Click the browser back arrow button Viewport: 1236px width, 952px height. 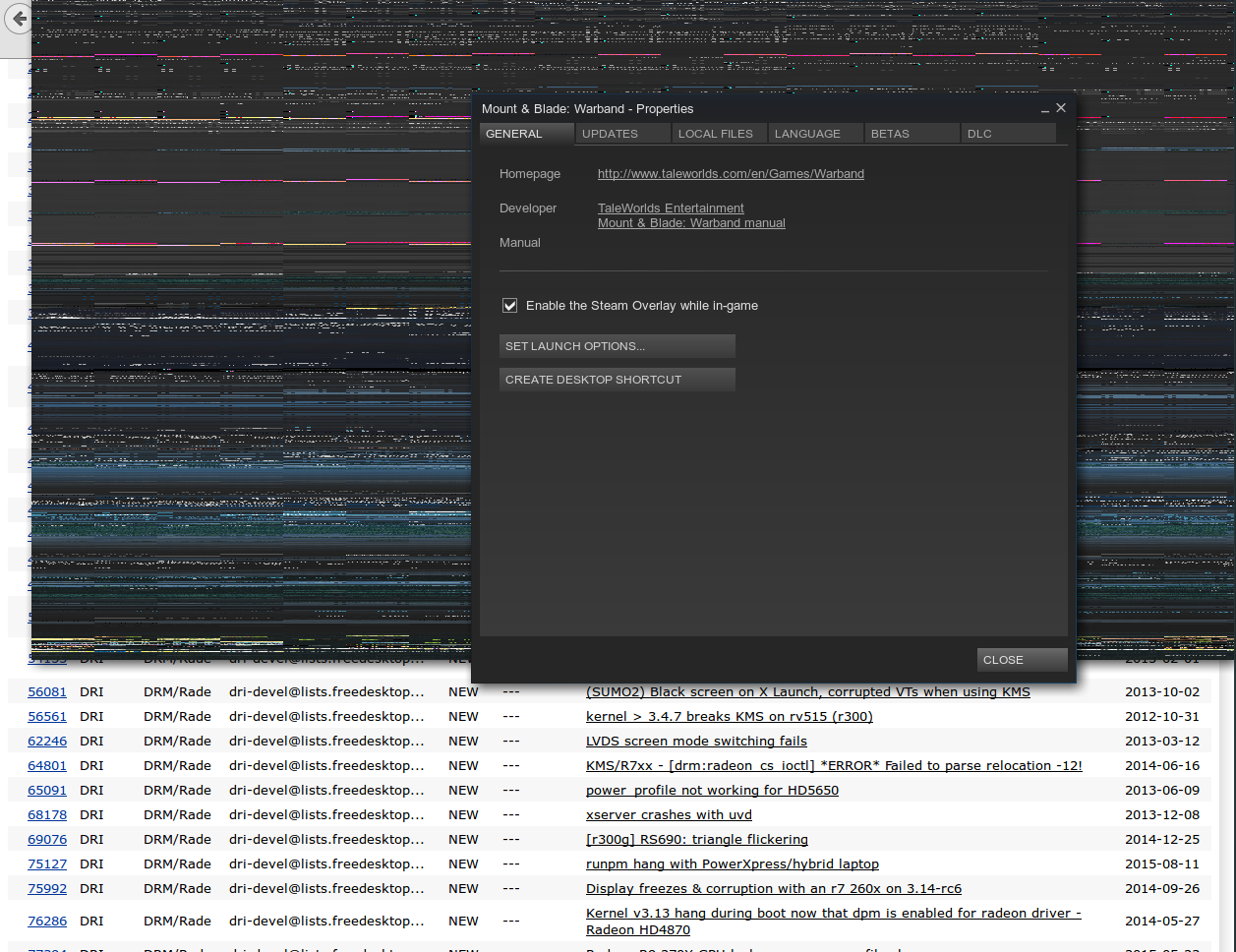[19, 19]
